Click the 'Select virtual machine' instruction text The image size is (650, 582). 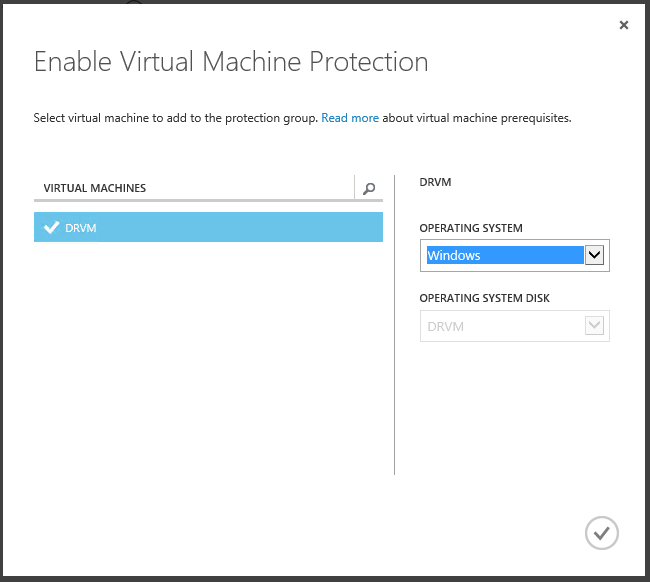pos(175,118)
